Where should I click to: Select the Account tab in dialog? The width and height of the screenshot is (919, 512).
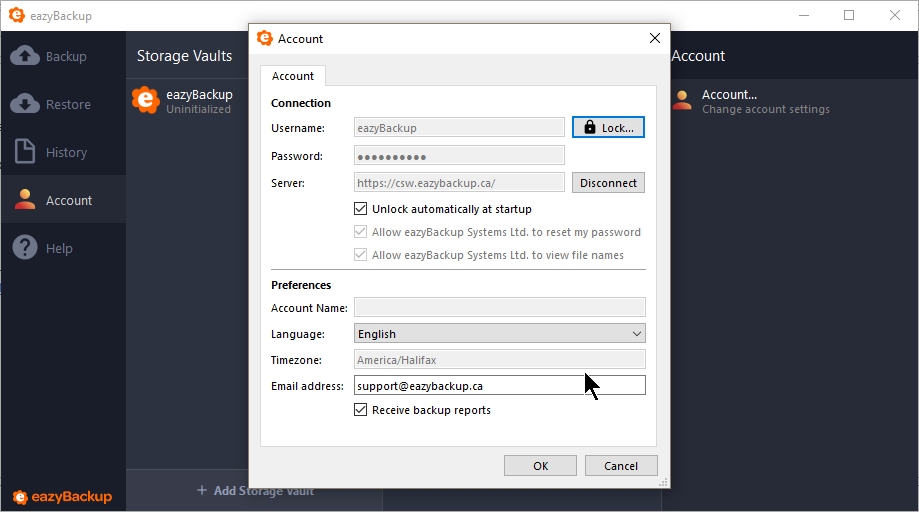pos(292,76)
